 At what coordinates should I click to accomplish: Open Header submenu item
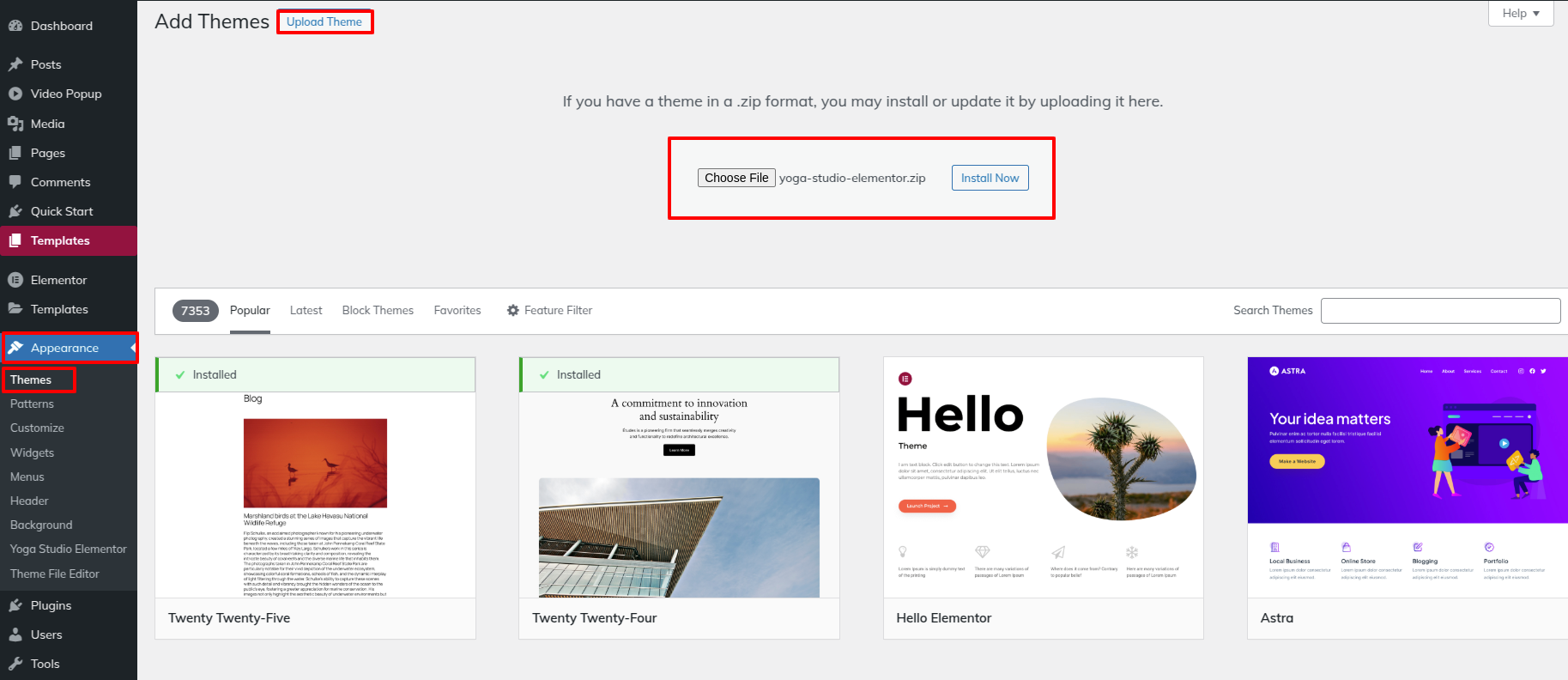(x=29, y=501)
